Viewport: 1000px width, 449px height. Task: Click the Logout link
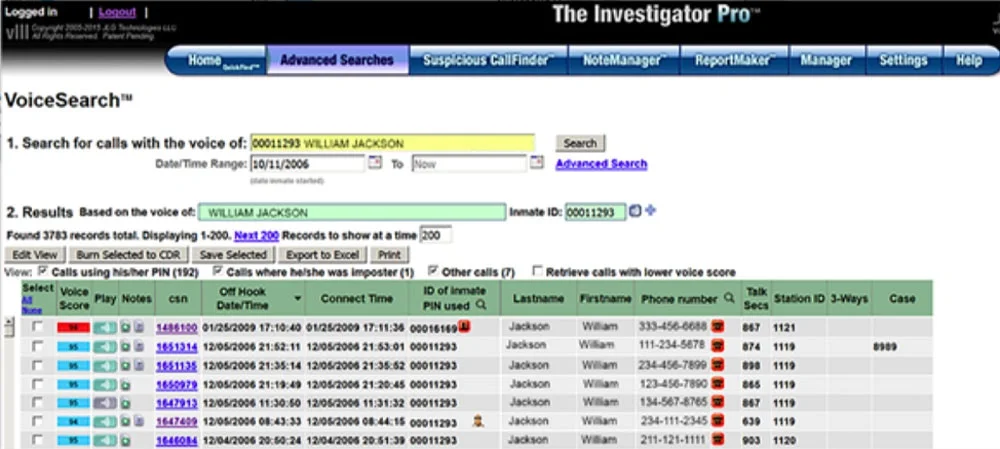point(117,12)
